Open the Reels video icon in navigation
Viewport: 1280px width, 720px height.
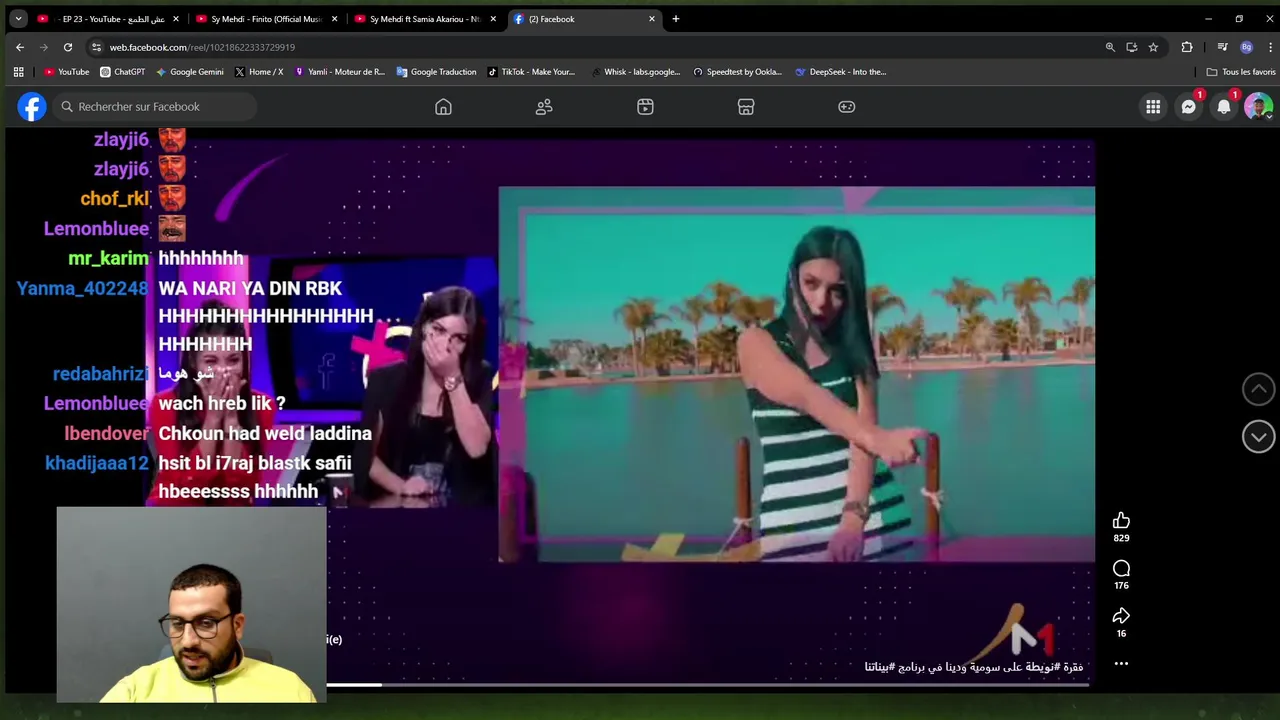[x=645, y=107]
